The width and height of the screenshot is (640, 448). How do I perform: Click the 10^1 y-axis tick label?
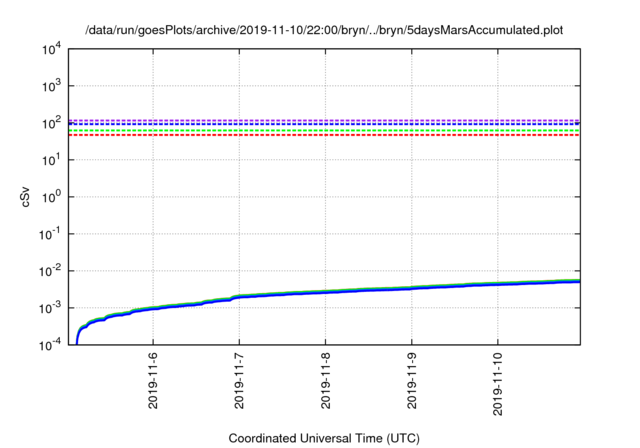51,160
